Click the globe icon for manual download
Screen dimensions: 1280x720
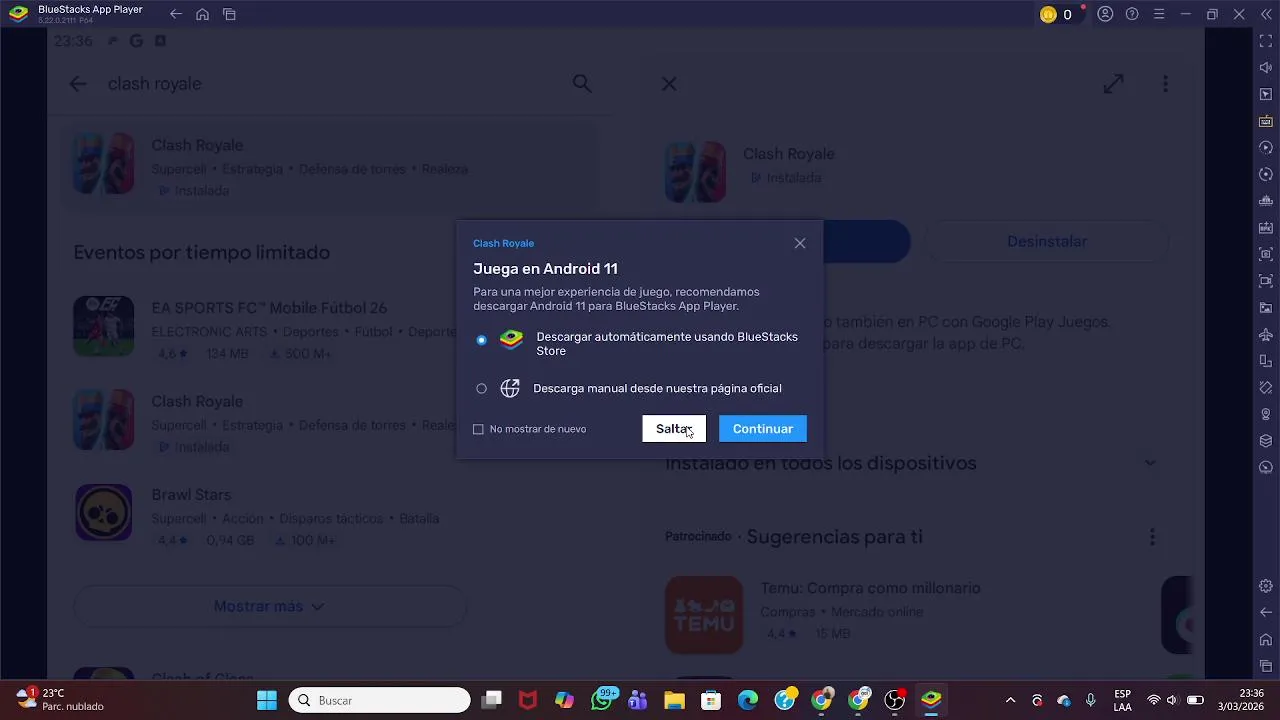510,388
